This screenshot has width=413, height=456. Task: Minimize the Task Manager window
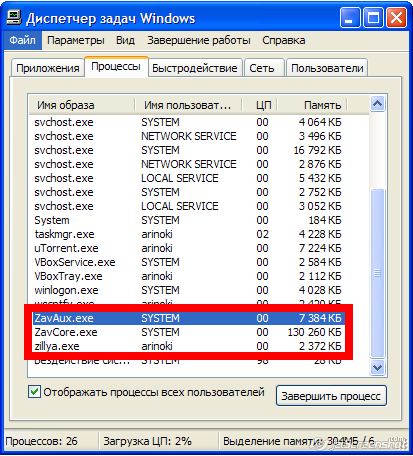[x=350, y=17]
